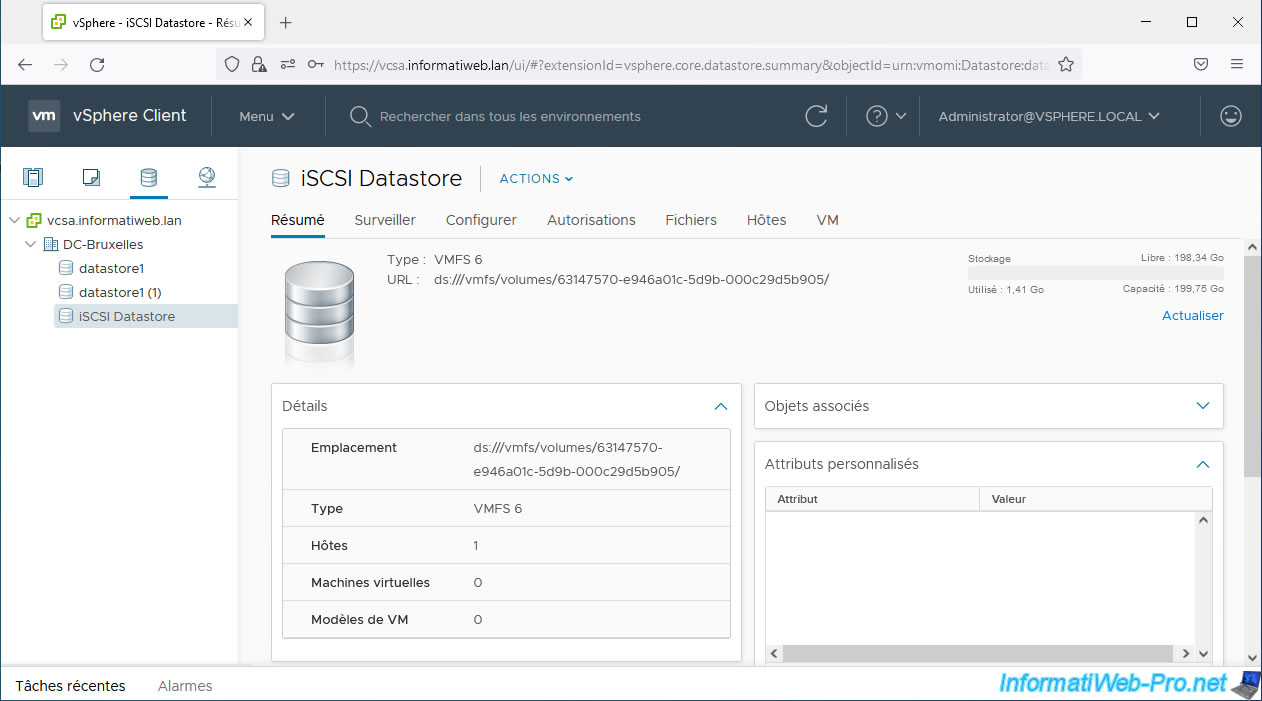Switch to the Configurer tab
The height and width of the screenshot is (701, 1262).
[481, 220]
